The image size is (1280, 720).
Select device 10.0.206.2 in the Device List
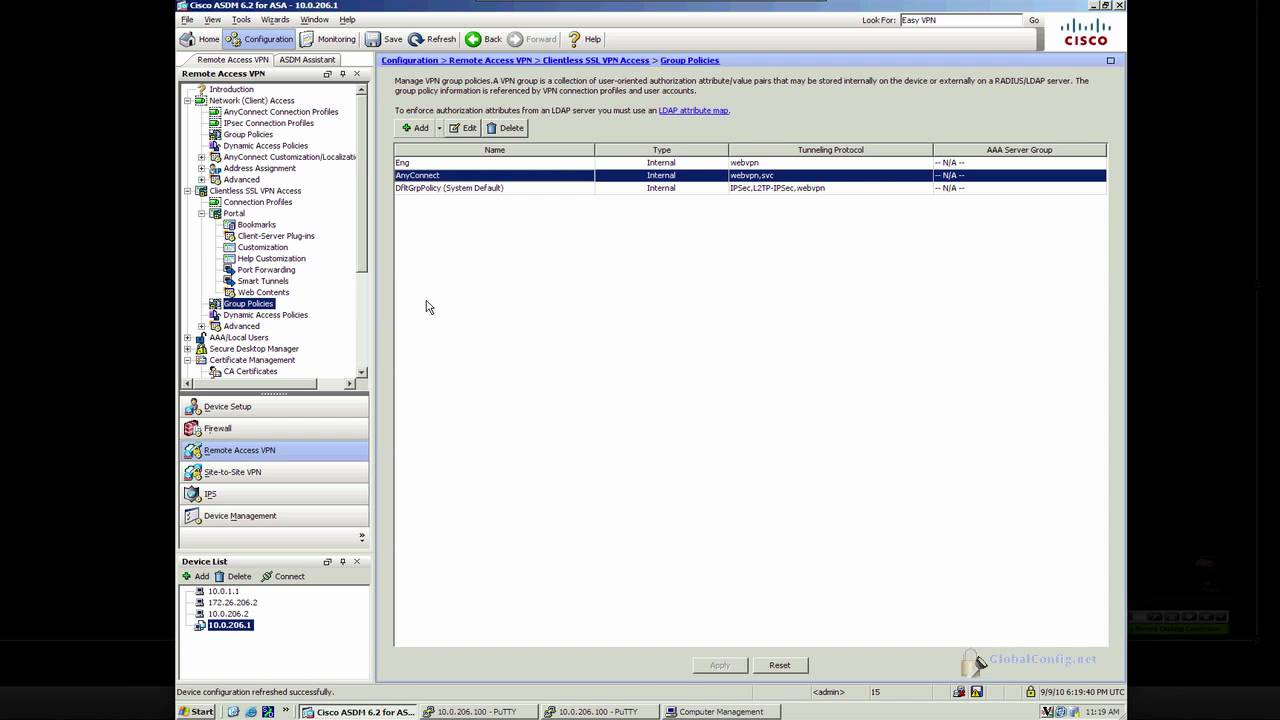coord(228,614)
